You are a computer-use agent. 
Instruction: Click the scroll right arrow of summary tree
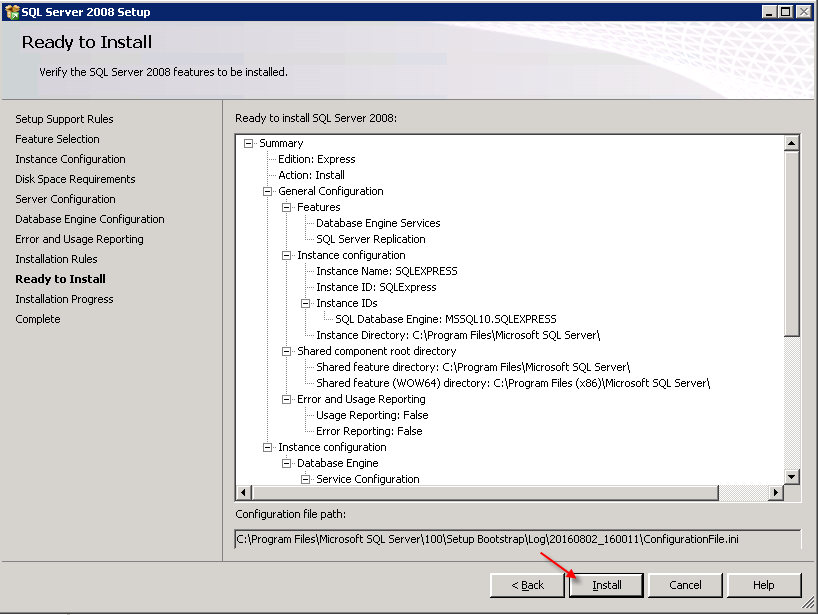(776, 492)
